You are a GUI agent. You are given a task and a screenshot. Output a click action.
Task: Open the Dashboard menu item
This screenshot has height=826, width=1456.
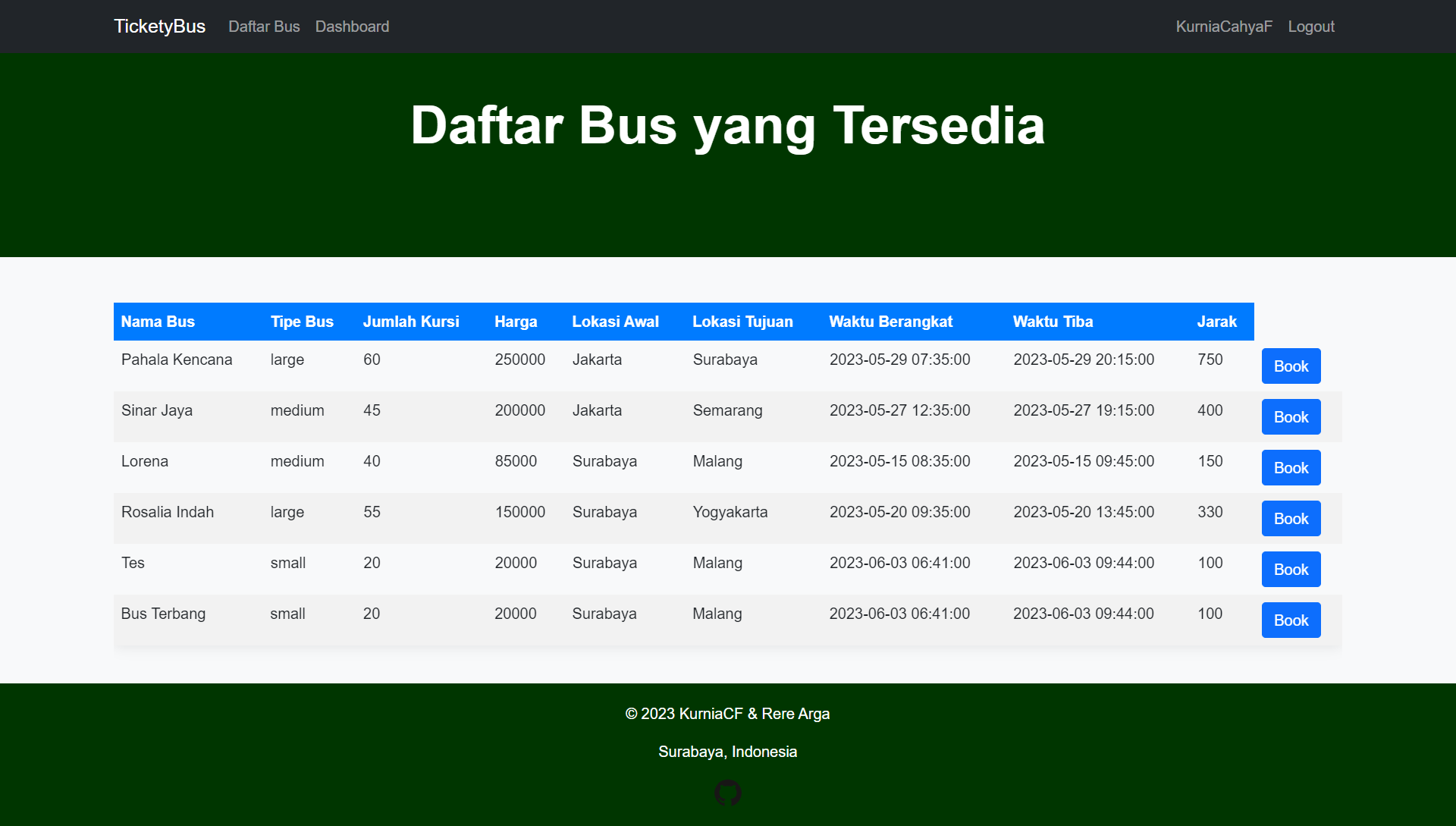pyautogui.click(x=352, y=27)
